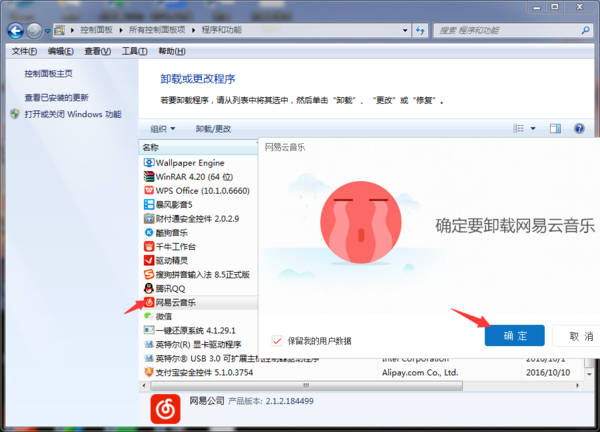Open the 编辑(E) menu

click(x=60, y=51)
